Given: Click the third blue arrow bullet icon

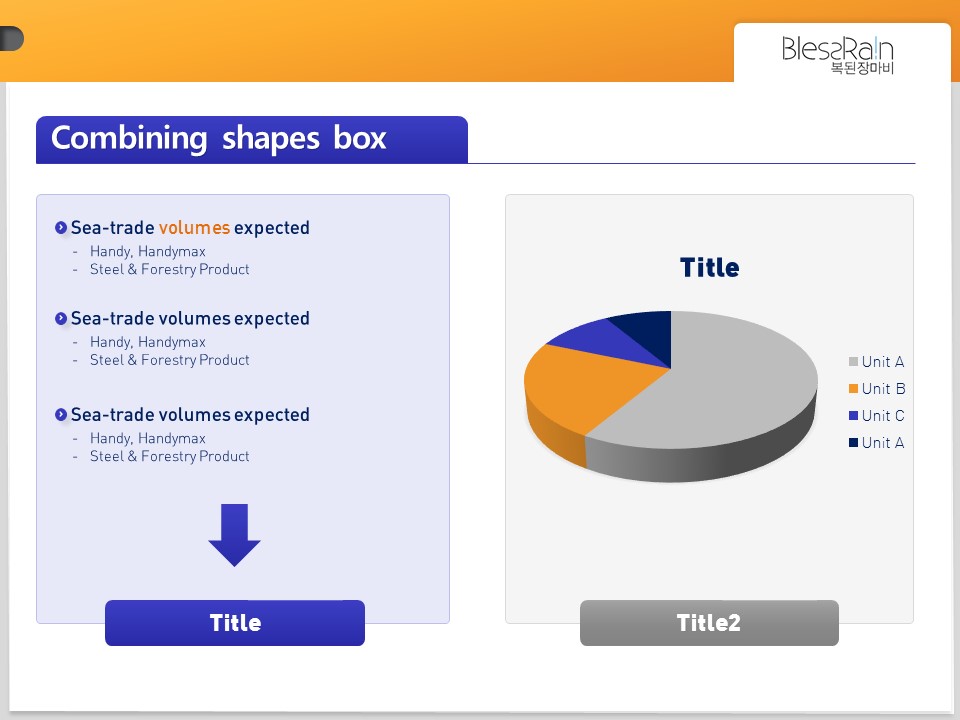Looking at the screenshot, I should click(x=61, y=414).
